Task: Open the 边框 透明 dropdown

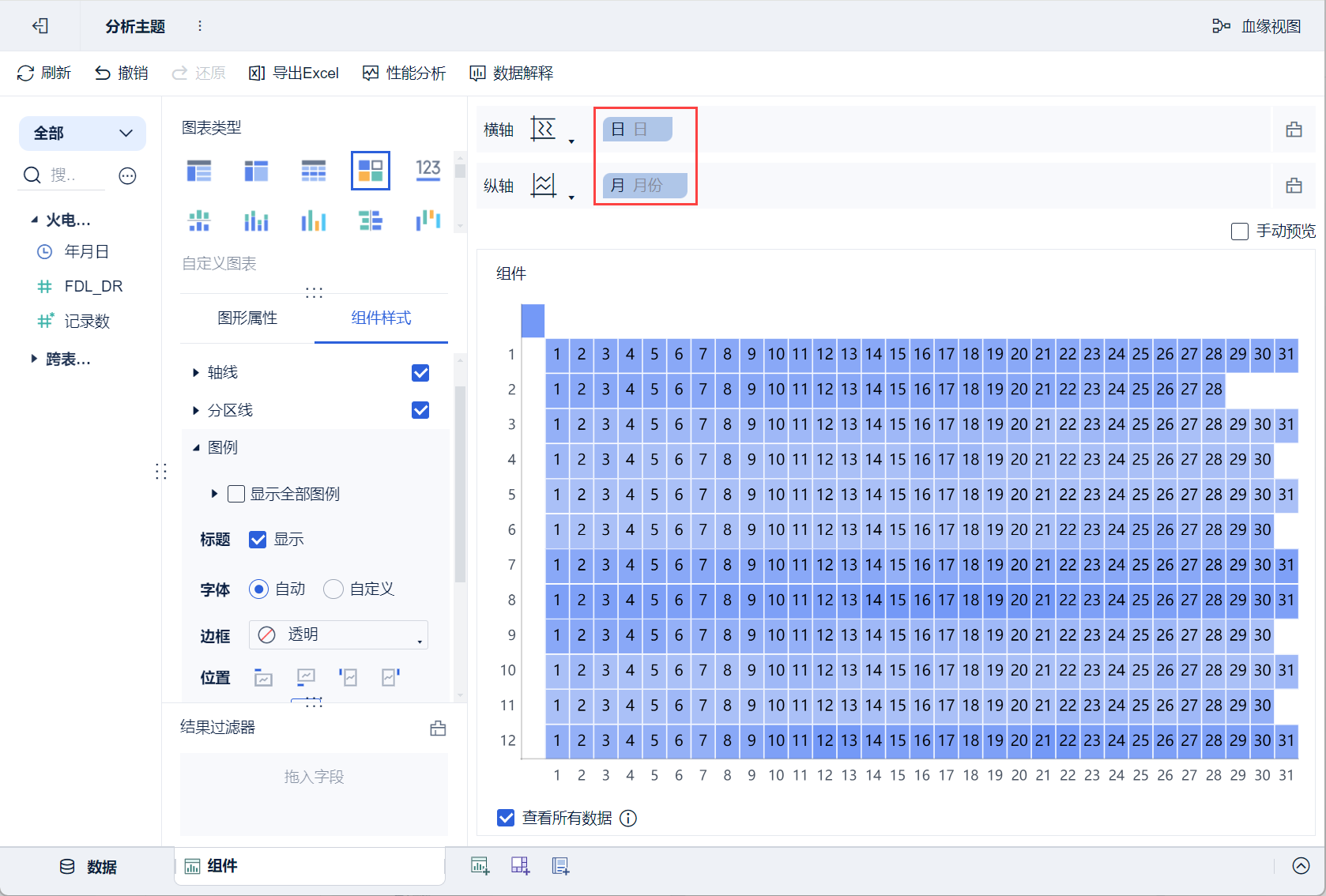Action: coord(338,634)
